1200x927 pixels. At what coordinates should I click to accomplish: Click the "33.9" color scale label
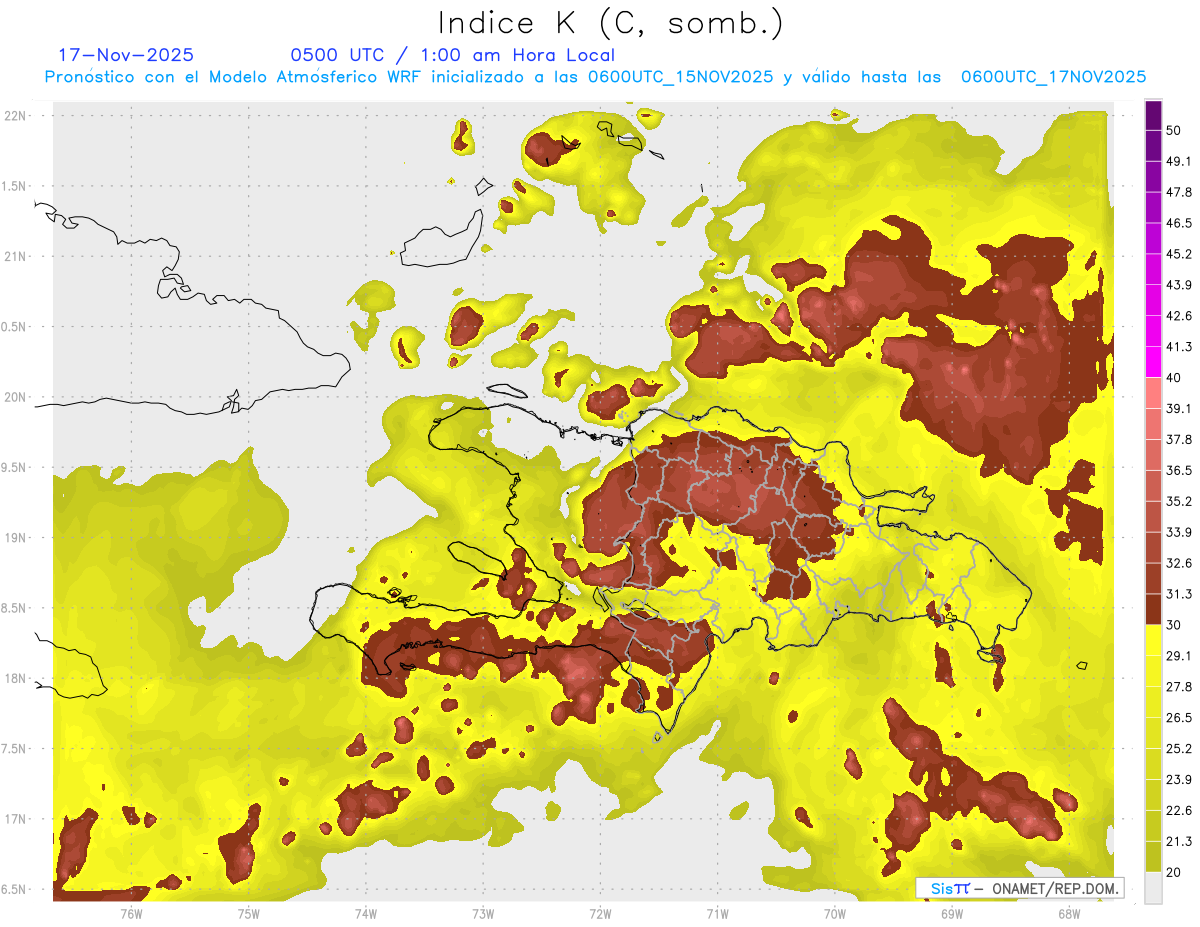(x=1179, y=532)
